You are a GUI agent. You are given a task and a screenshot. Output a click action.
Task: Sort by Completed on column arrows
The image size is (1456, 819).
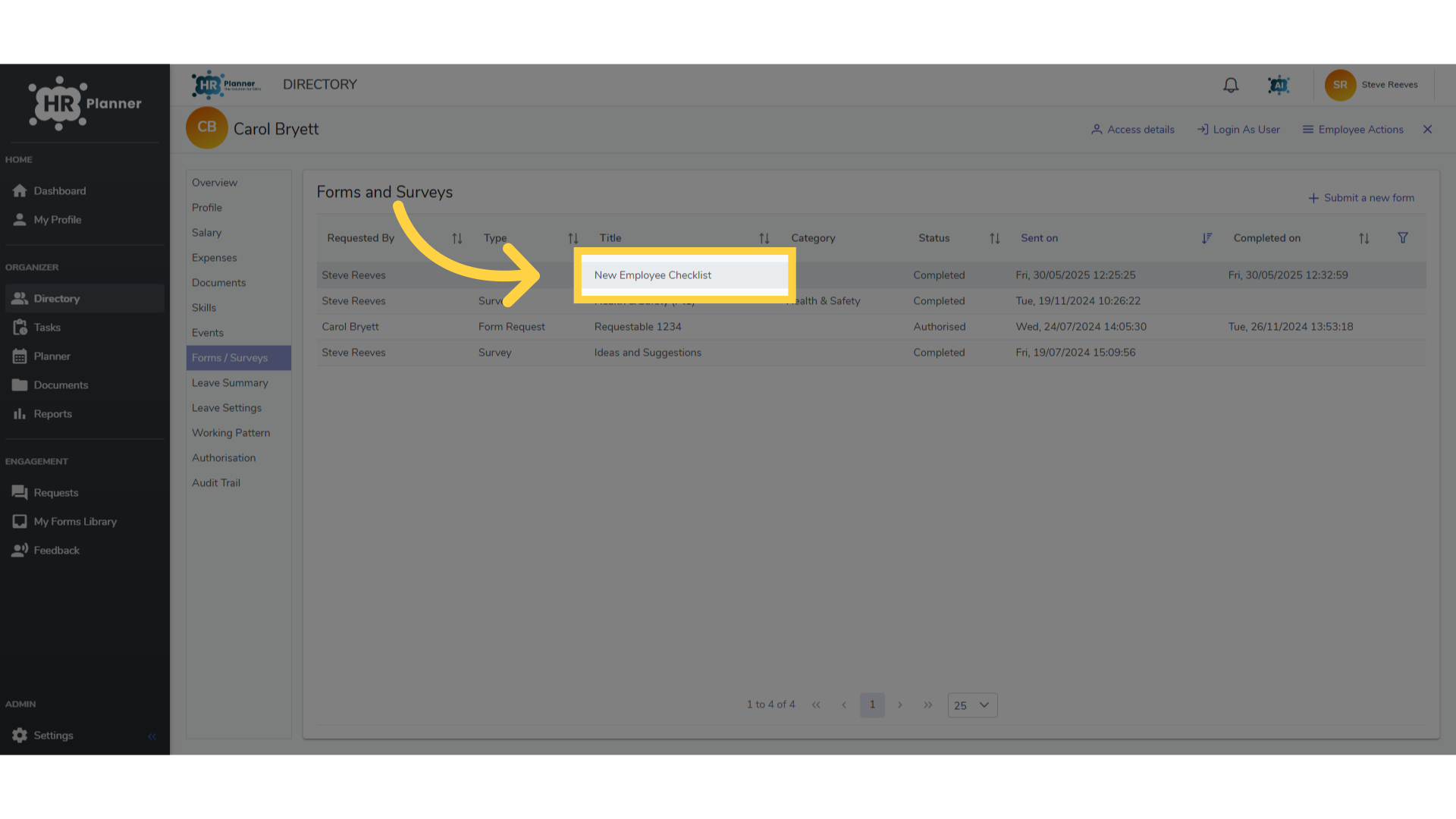tap(1363, 238)
